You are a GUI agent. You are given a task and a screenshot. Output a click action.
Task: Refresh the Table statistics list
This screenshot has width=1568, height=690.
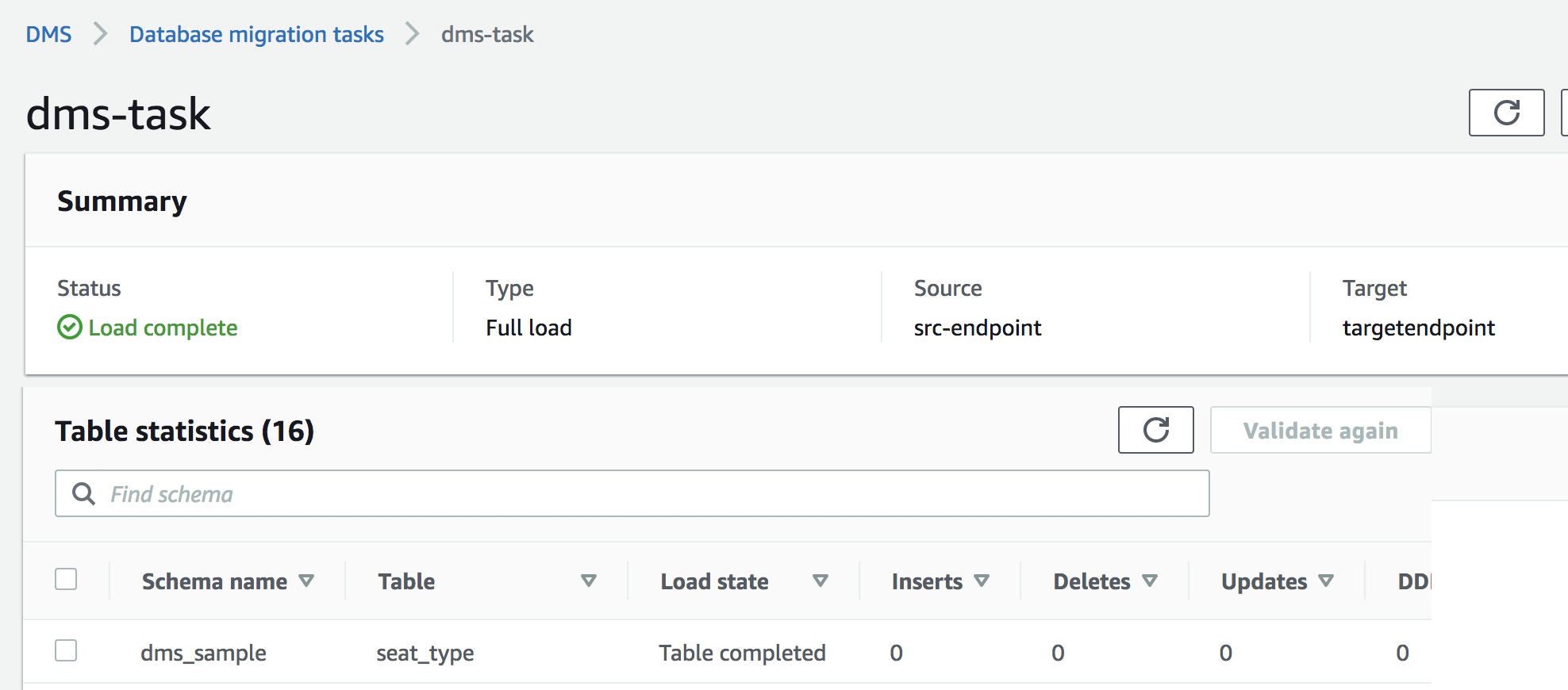point(1155,430)
